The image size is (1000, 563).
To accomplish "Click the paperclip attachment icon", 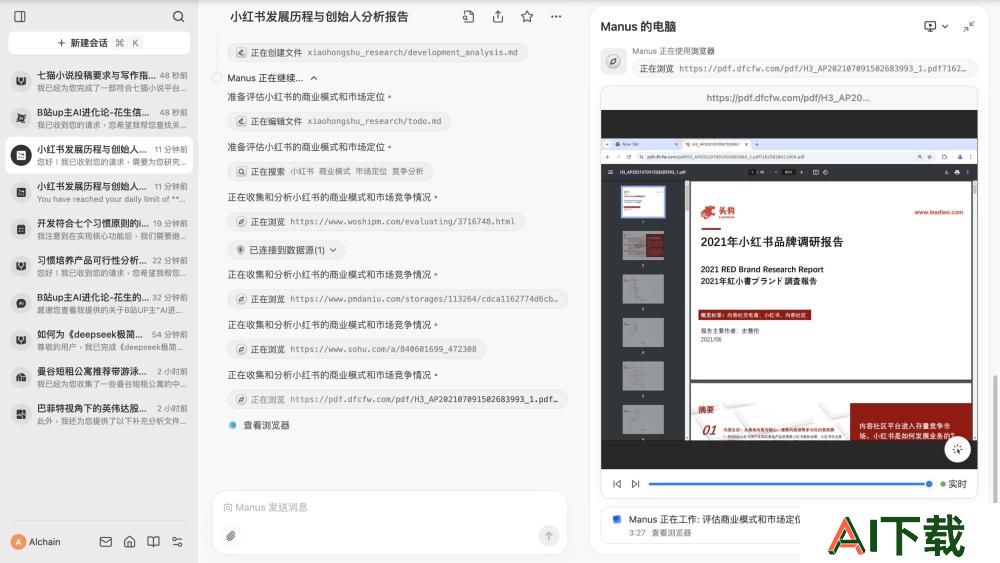I will click(x=231, y=536).
